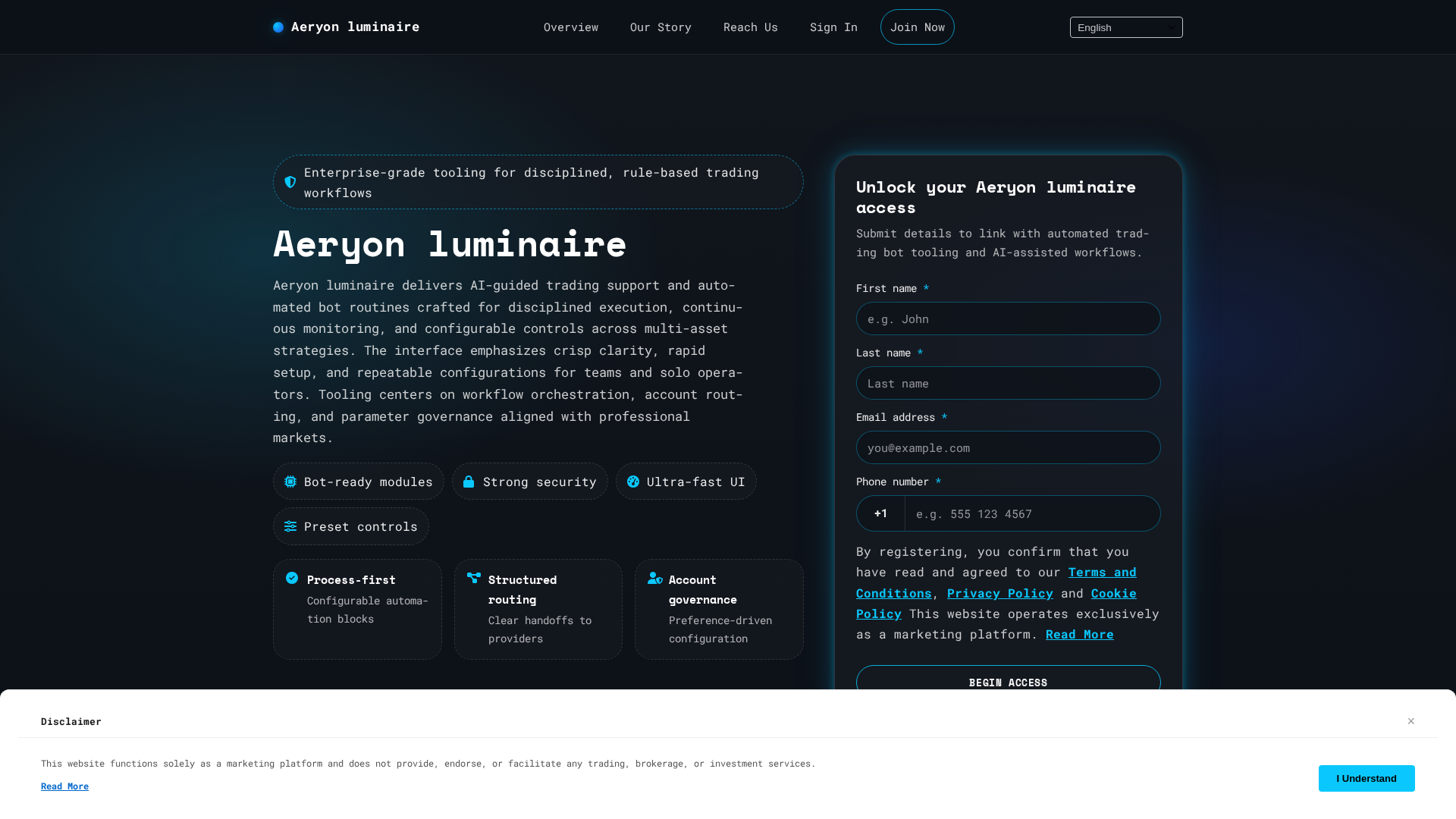Click the shield icon in the enterprise-grade banner
This screenshot has width=1456, height=819.
[x=290, y=182]
